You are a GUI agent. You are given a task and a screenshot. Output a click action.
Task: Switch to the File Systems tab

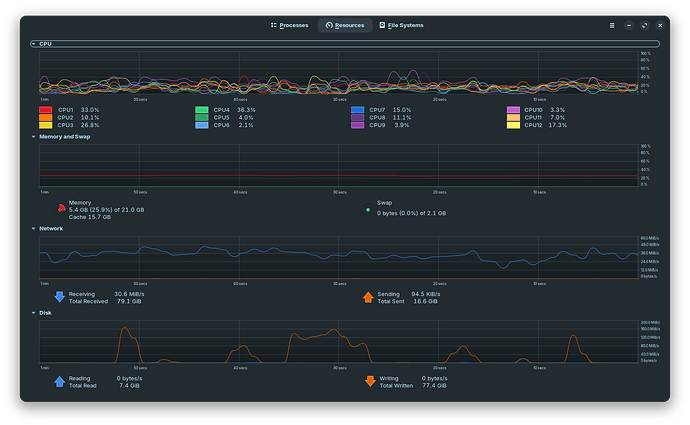[401, 26]
